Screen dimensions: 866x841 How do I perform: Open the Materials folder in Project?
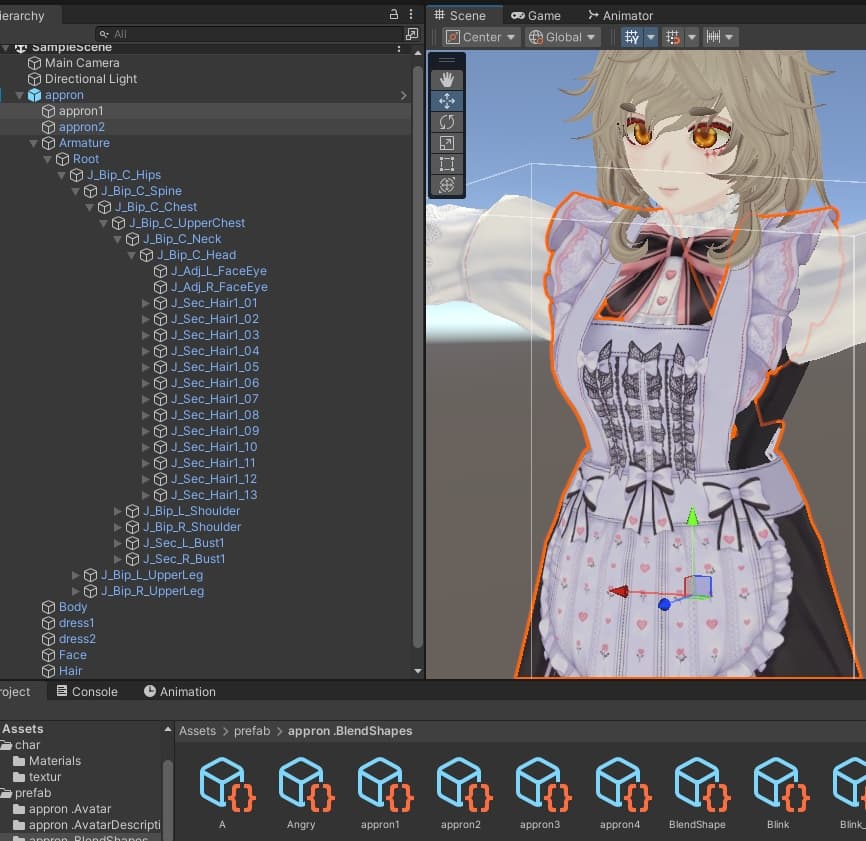[55, 761]
